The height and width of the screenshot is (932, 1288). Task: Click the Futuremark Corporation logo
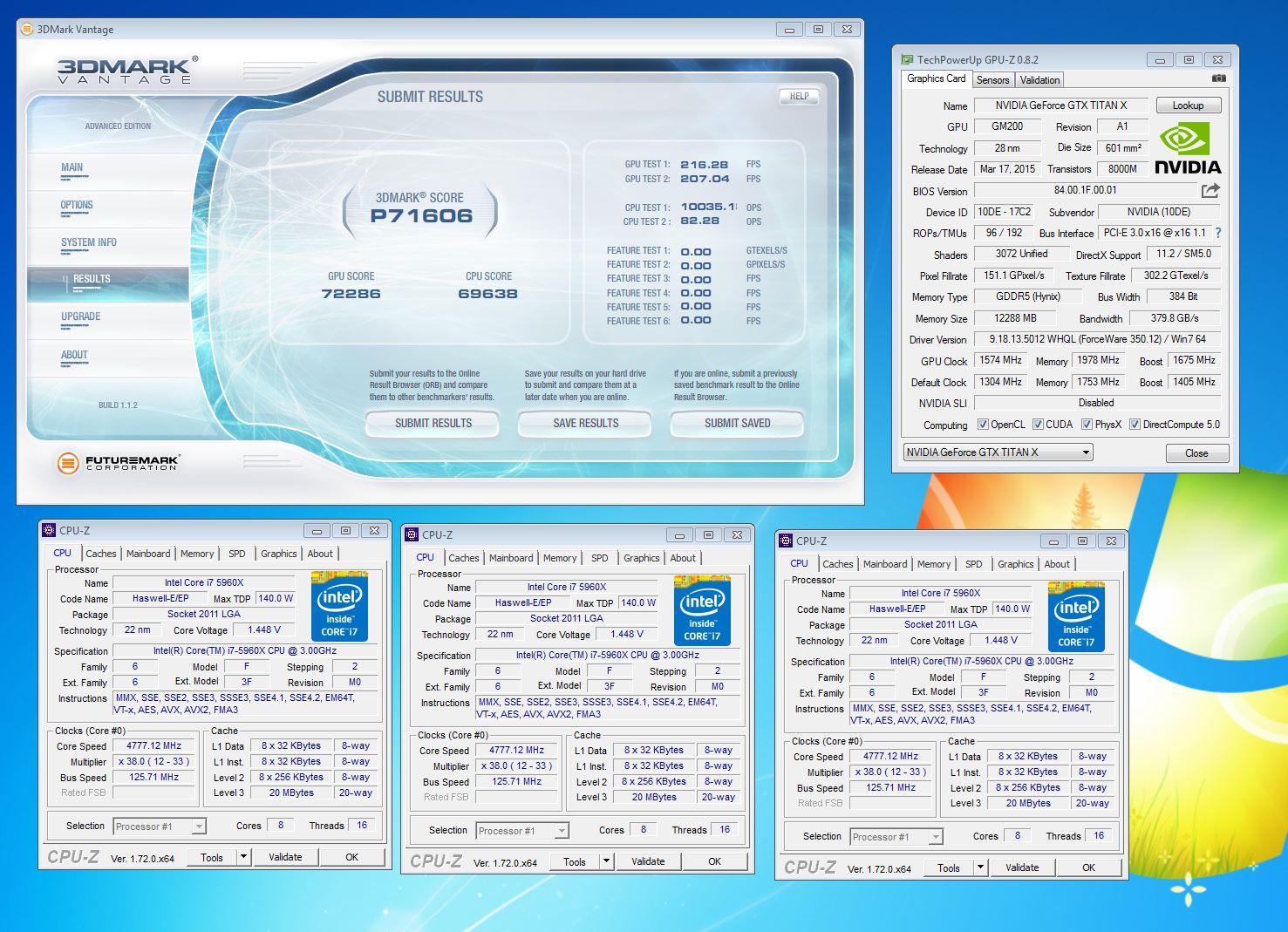coord(119,462)
